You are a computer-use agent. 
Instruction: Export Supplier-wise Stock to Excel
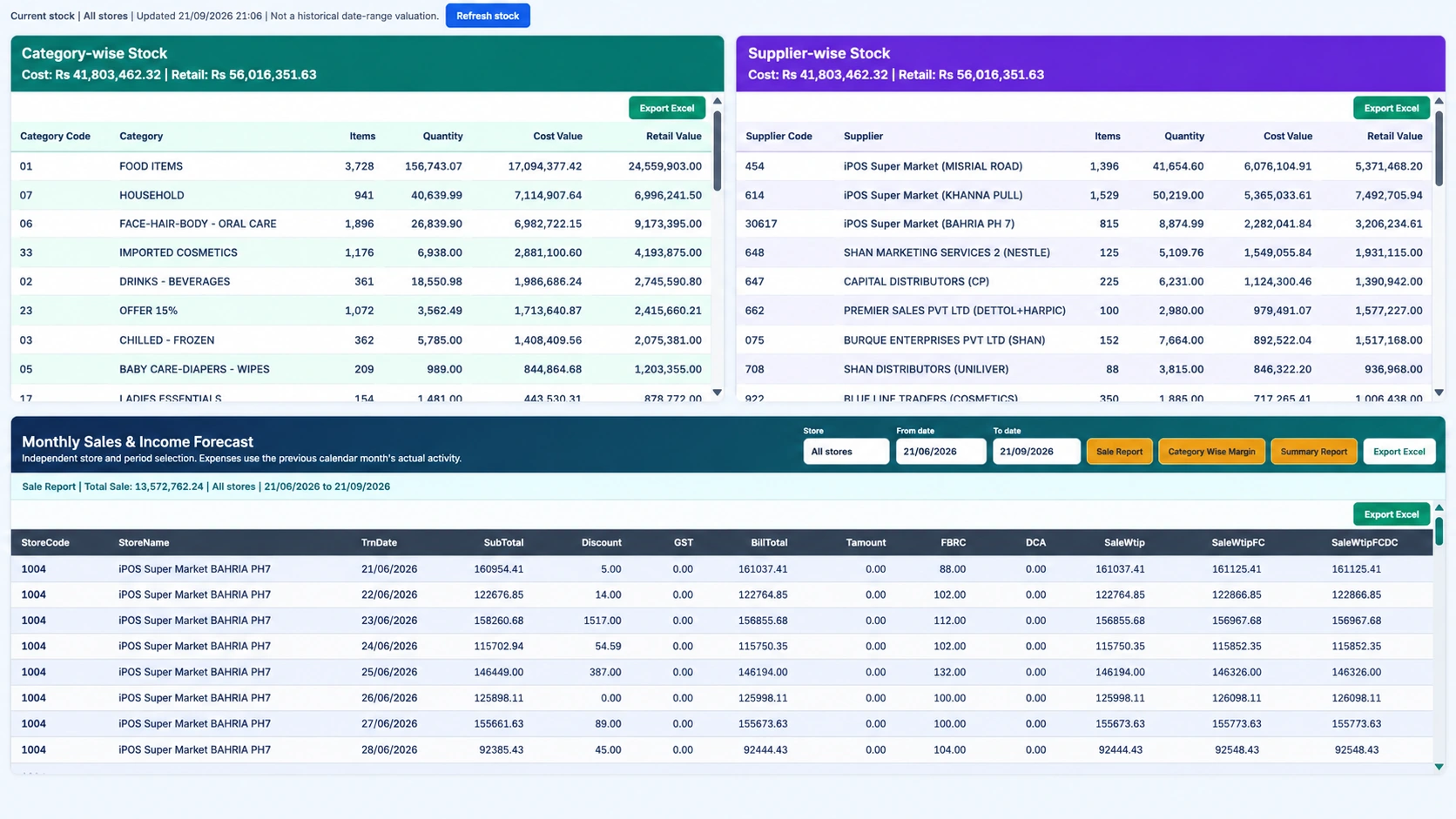tap(1391, 108)
